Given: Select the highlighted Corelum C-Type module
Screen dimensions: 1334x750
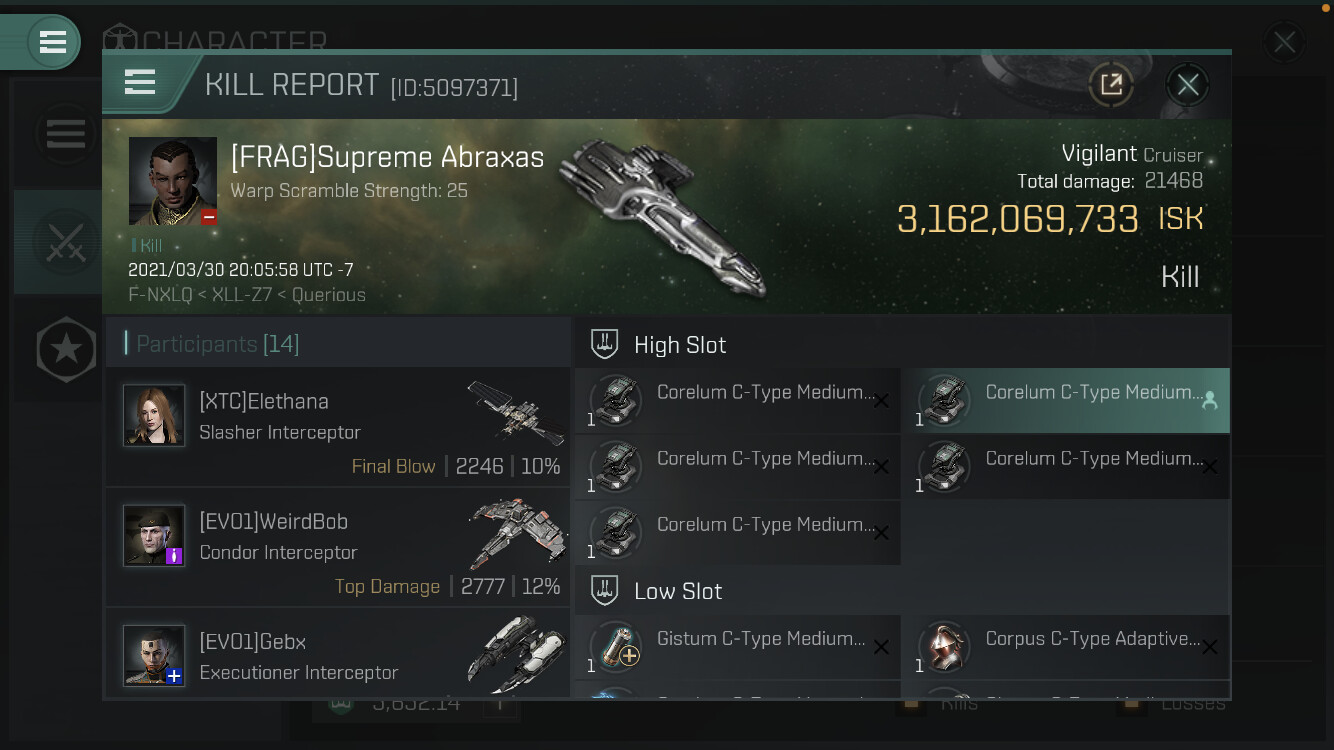Looking at the screenshot, I should (1065, 401).
